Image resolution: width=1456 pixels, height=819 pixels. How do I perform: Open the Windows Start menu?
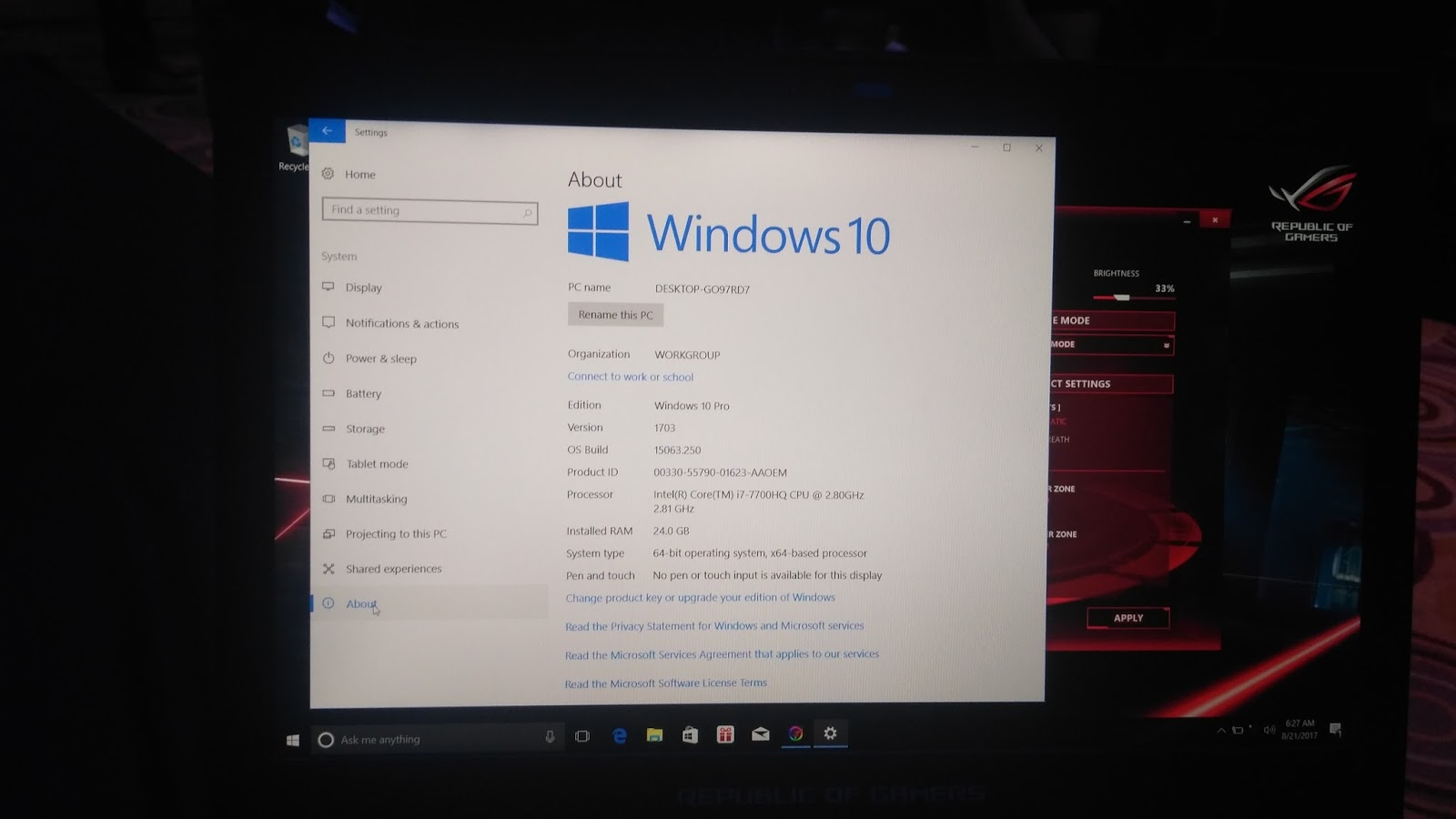(292, 740)
